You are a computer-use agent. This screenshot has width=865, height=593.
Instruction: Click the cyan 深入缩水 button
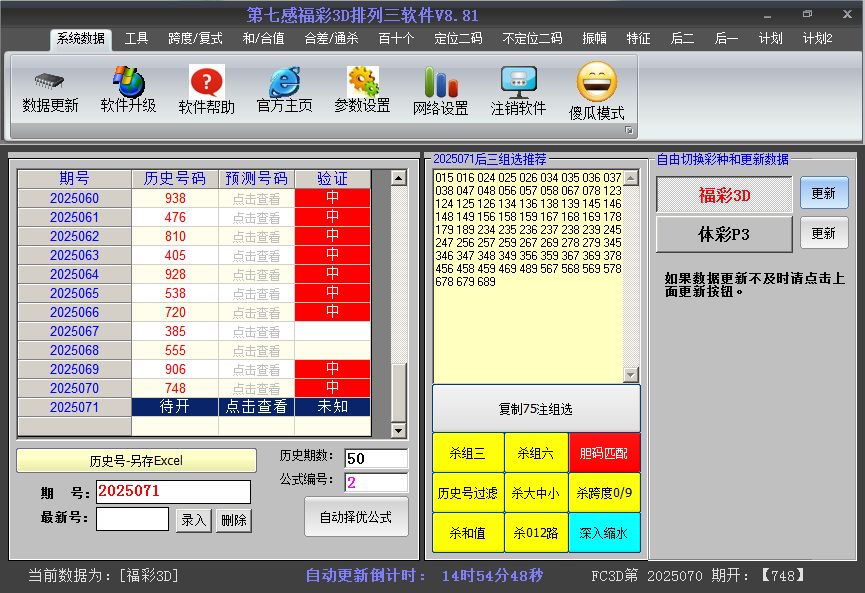(x=604, y=533)
